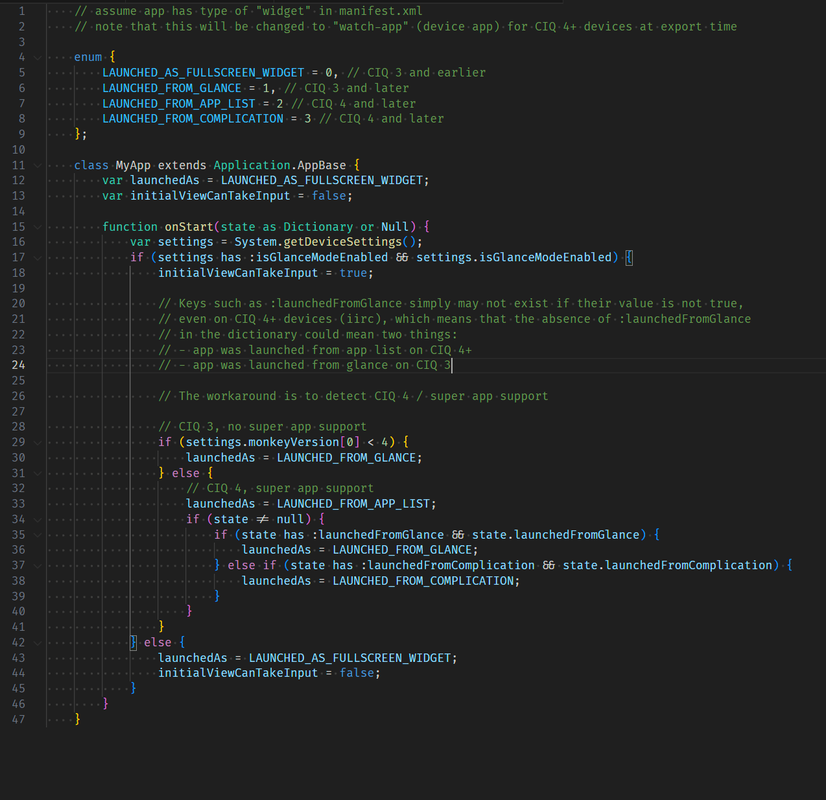Fold the isGlanceModeEnabled if block at line 17
Viewport: 826px width, 800px height.
coord(37,258)
